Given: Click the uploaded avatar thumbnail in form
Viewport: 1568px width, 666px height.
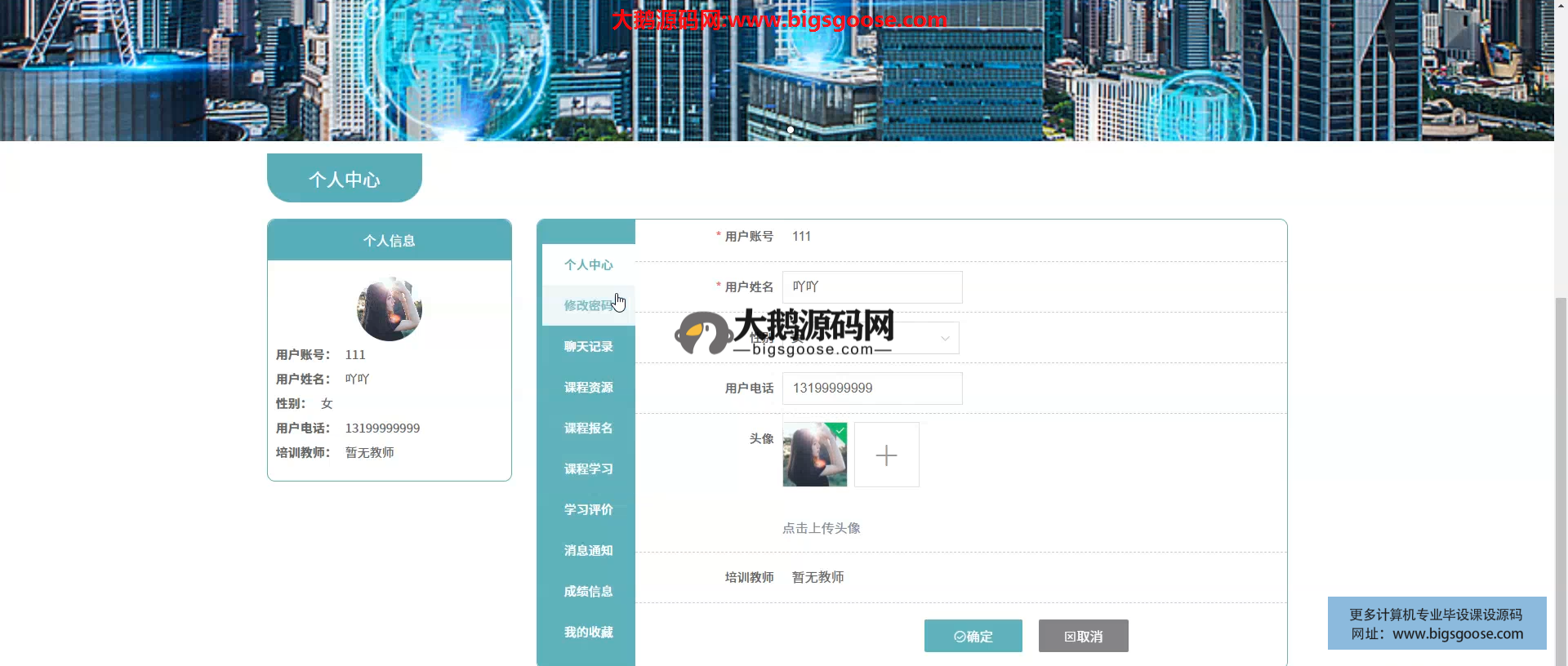Looking at the screenshot, I should pyautogui.click(x=814, y=455).
